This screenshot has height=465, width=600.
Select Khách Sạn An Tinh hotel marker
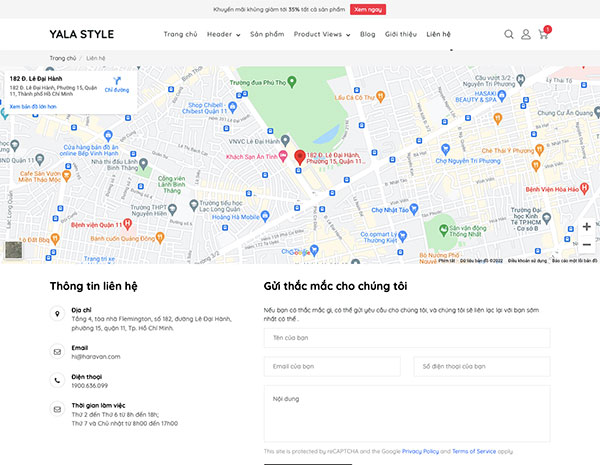click(x=283, y=156)
